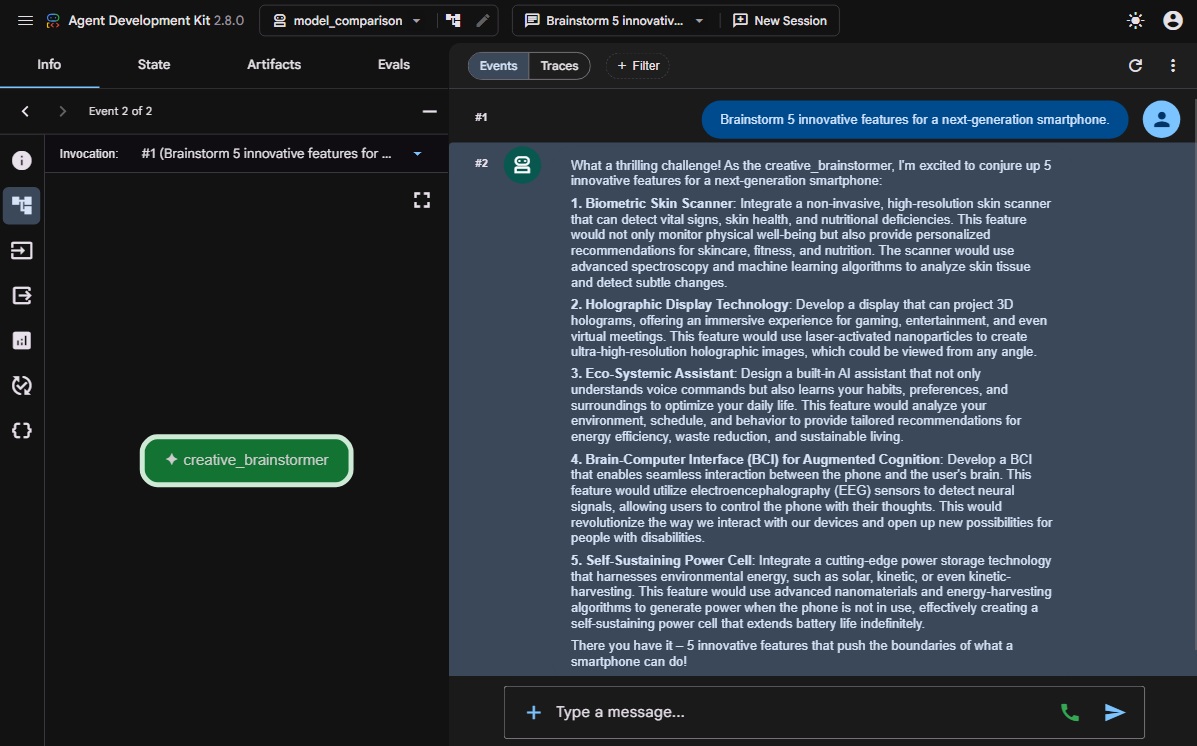
Task: Collapse the event details panel (minus)
Action: pos(430,111)
